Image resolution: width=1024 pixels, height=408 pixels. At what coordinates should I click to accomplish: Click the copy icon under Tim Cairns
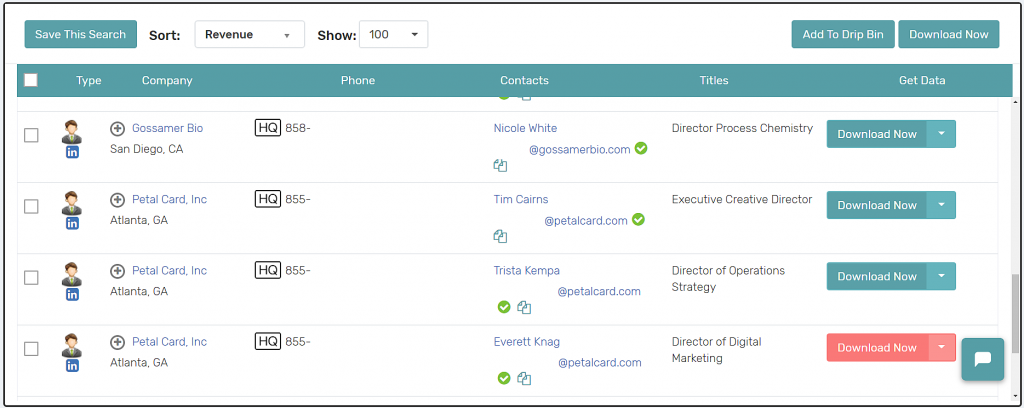[500, 237]
